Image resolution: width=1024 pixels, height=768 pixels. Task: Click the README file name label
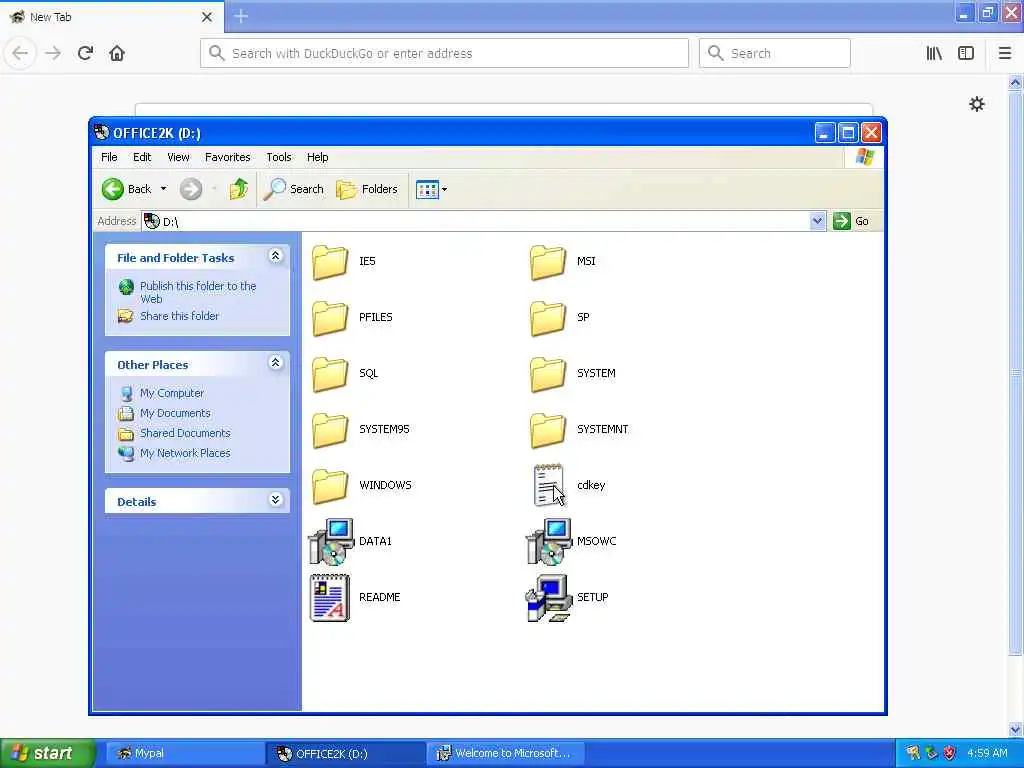(x=379, y=598)
